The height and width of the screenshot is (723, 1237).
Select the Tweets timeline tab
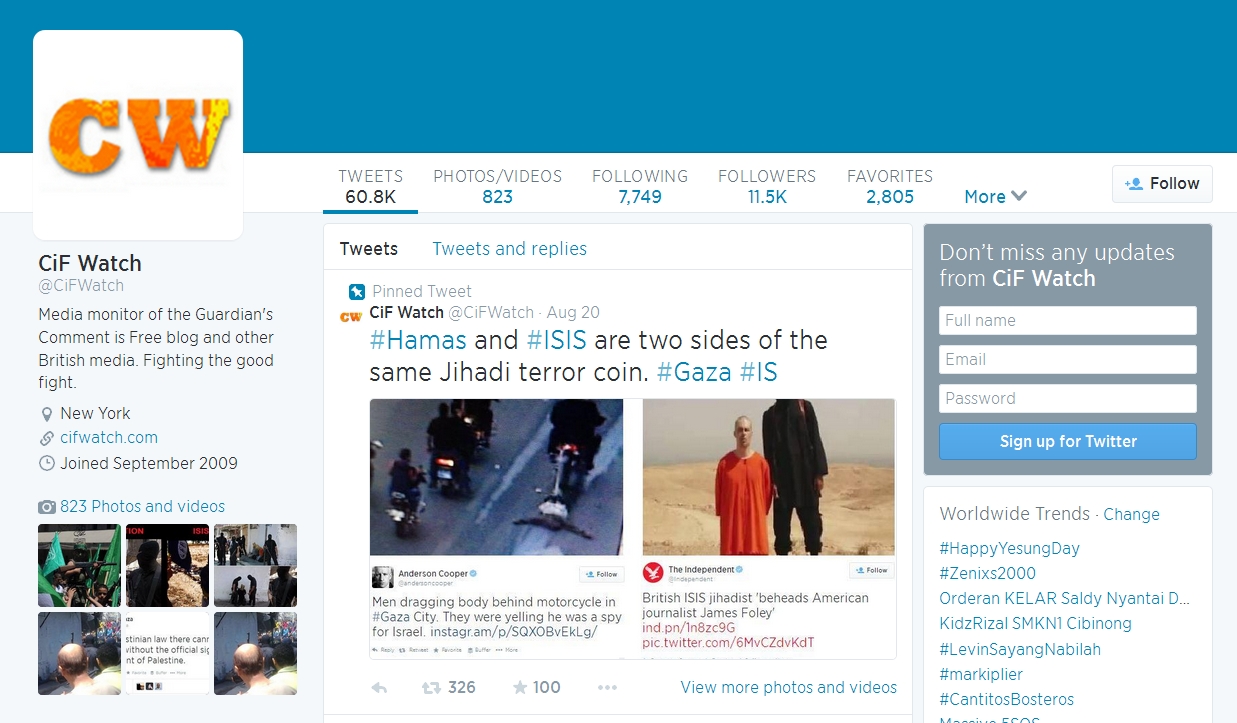368,249
